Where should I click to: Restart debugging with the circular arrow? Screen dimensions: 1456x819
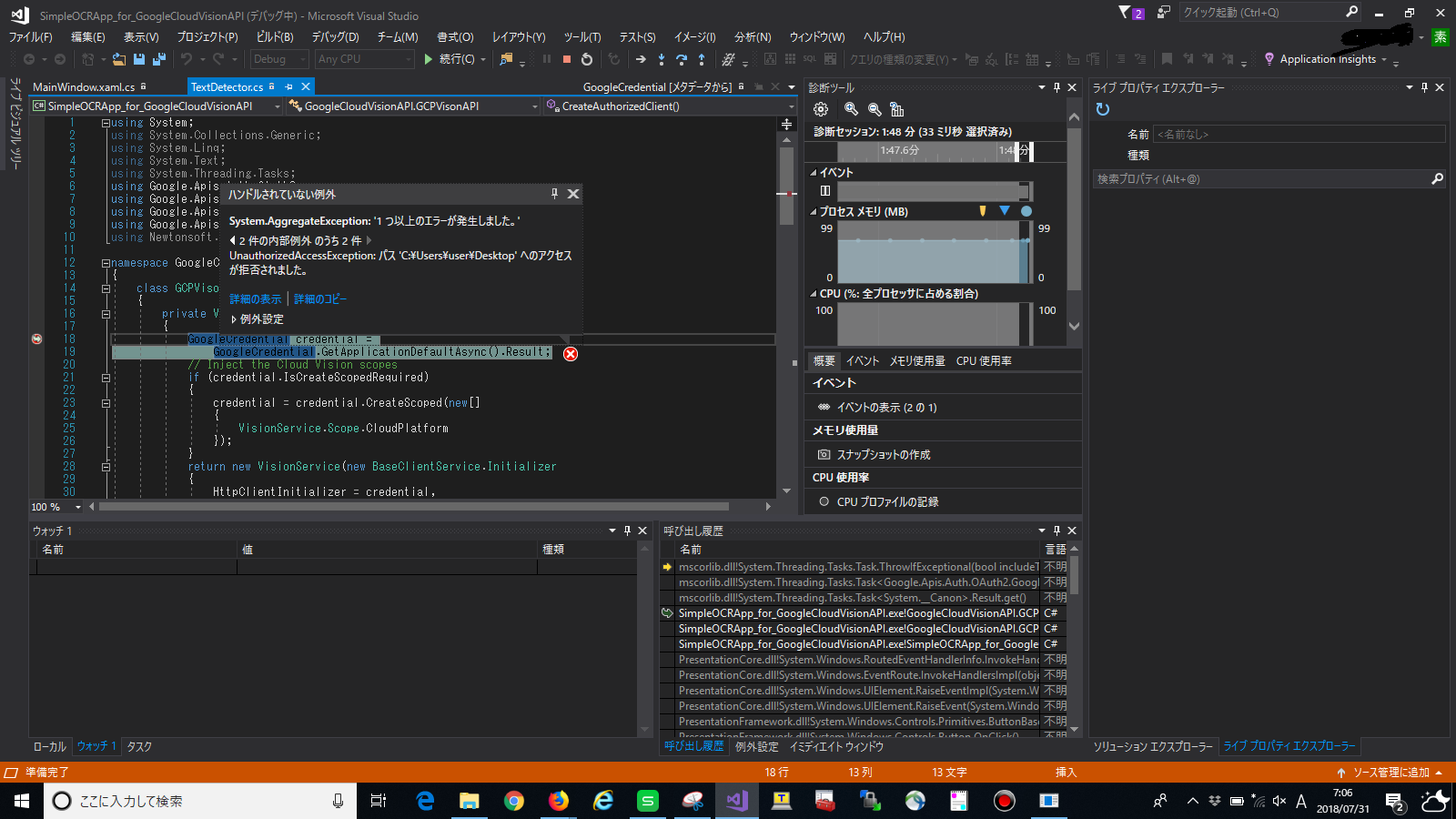tap(587, 59)
